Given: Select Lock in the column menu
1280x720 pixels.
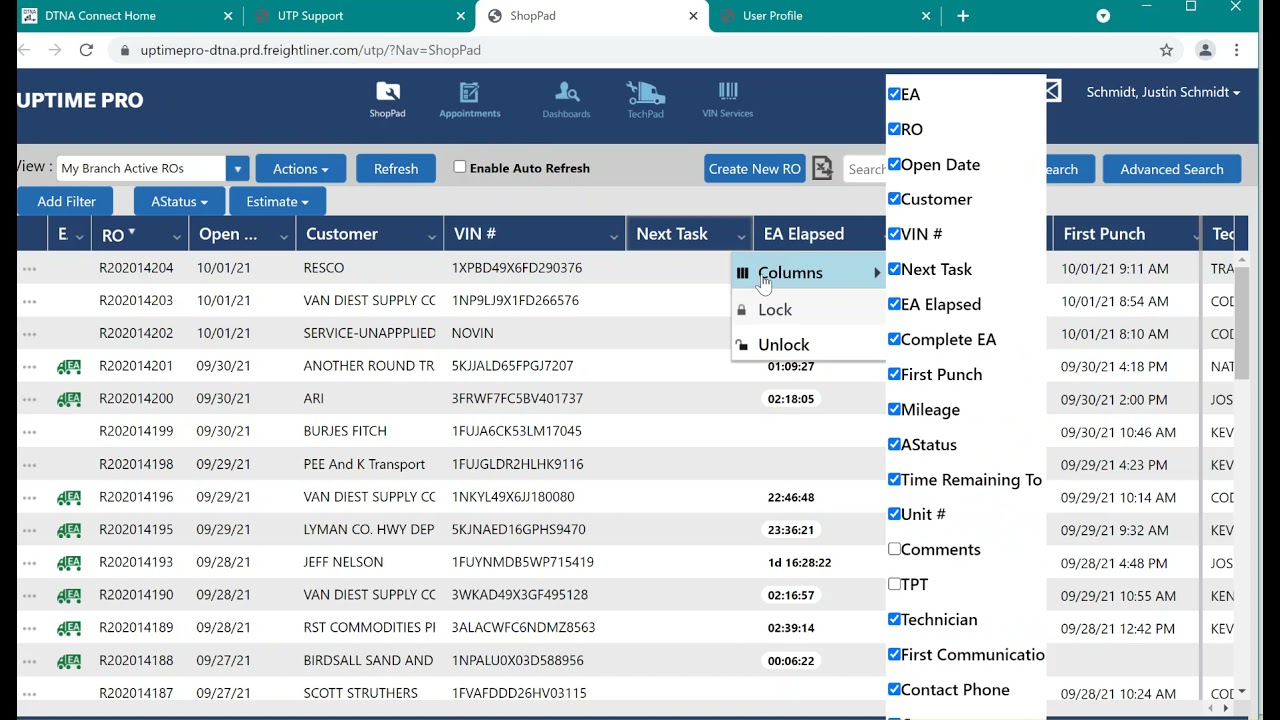Looking at the screenshot, I should 809,310.
